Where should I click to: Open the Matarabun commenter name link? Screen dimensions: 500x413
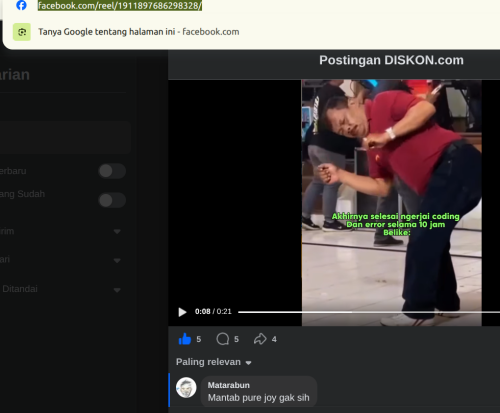click(x=229, y=385)
